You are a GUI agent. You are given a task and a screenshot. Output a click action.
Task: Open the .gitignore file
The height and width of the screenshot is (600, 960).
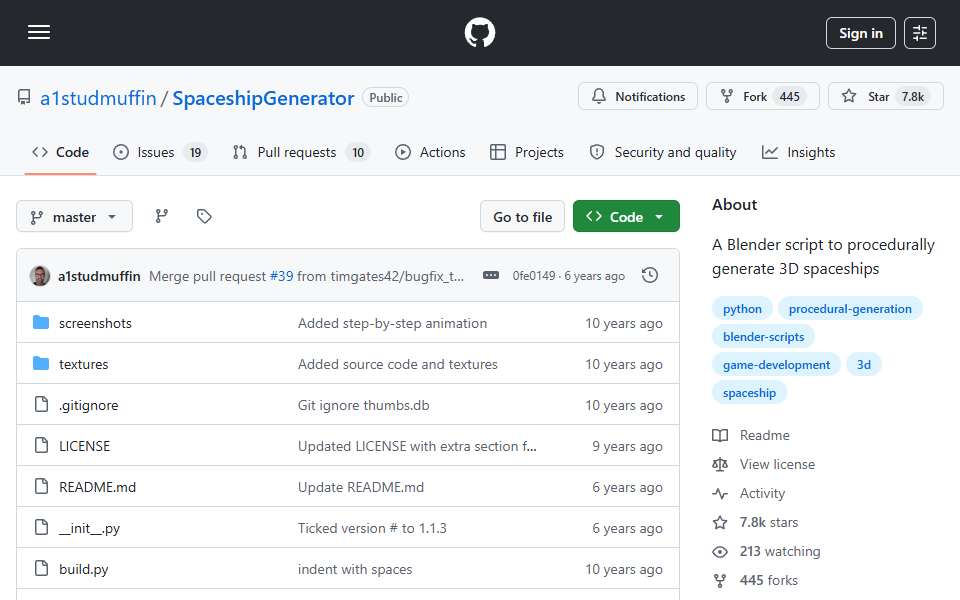point(88,405)
